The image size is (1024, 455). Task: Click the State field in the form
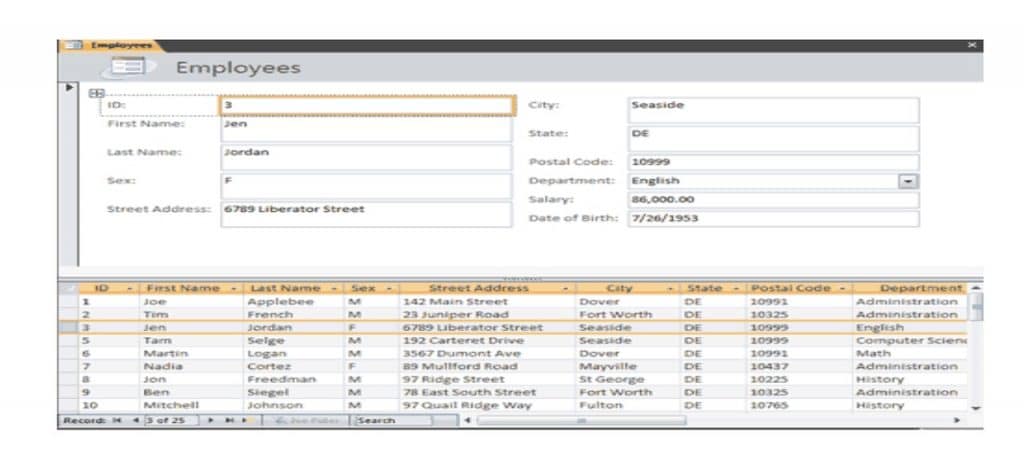[x=774, y=139]
